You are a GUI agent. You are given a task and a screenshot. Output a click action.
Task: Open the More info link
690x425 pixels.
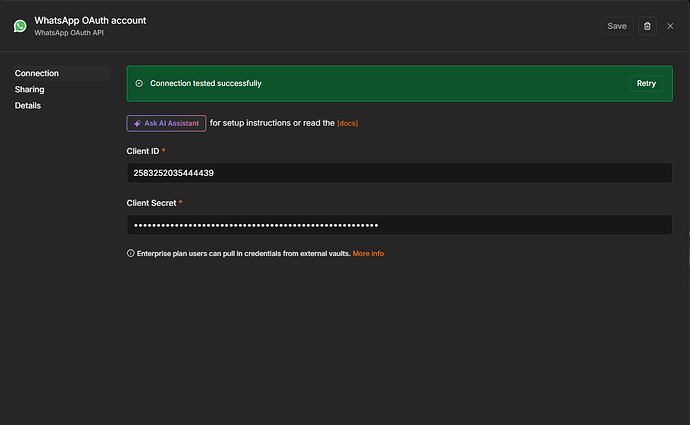(x=368, y=253)
